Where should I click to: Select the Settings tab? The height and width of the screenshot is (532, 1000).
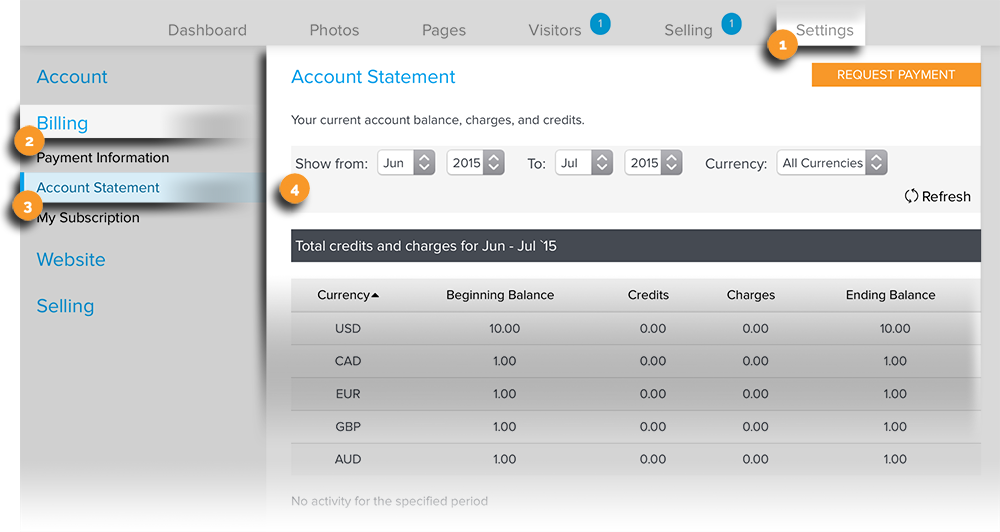pyautogui.click(x=825, y=30)
